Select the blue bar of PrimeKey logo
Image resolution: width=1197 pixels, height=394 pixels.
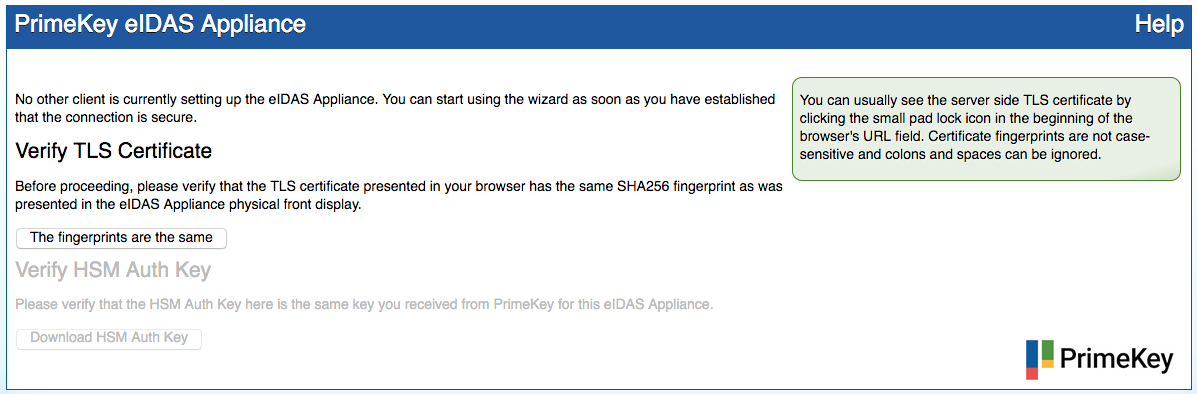pyautogui.click(x=1032, y=354)
